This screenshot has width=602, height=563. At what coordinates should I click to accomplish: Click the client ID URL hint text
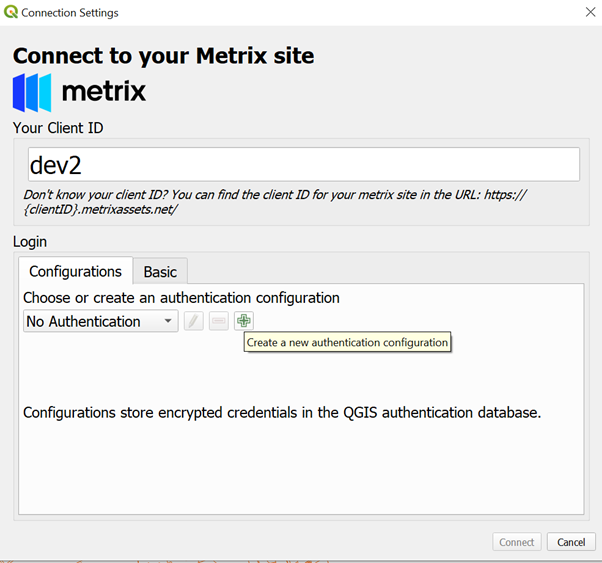coord(275,202)
